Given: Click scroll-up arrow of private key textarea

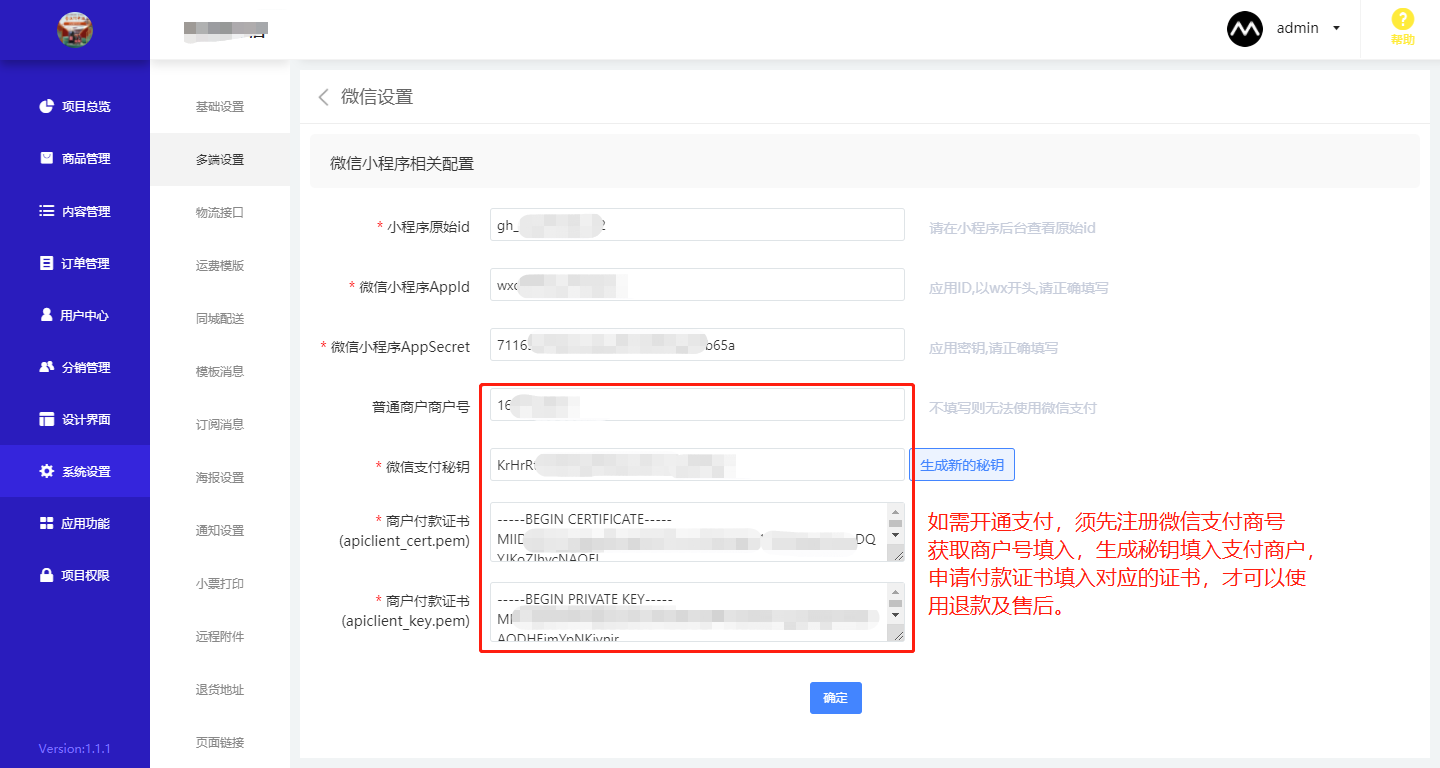Looking at the screenshot, I should point(895,591).
